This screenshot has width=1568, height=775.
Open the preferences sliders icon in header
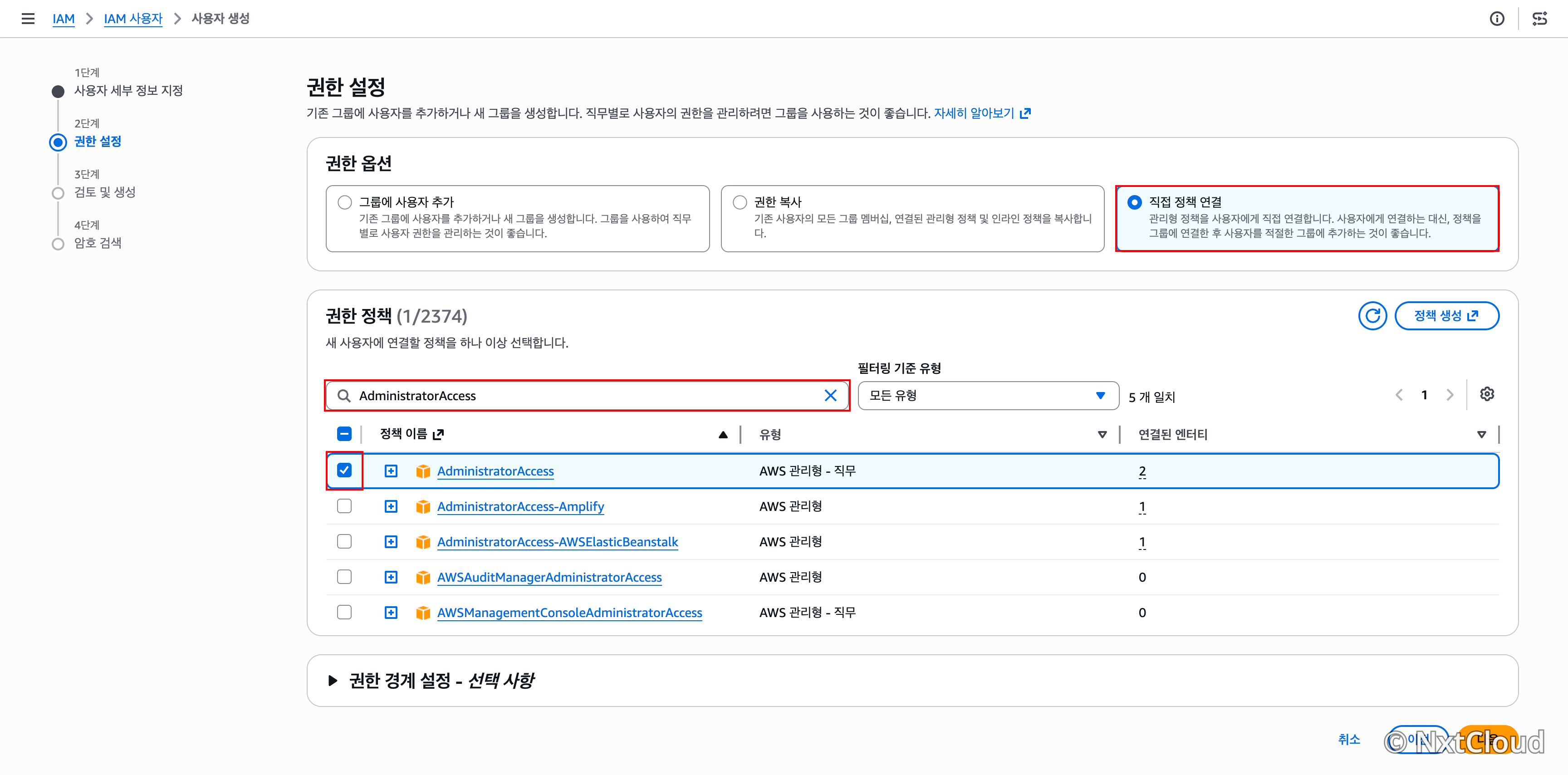pyautogui.click(x=1539, y=19)
